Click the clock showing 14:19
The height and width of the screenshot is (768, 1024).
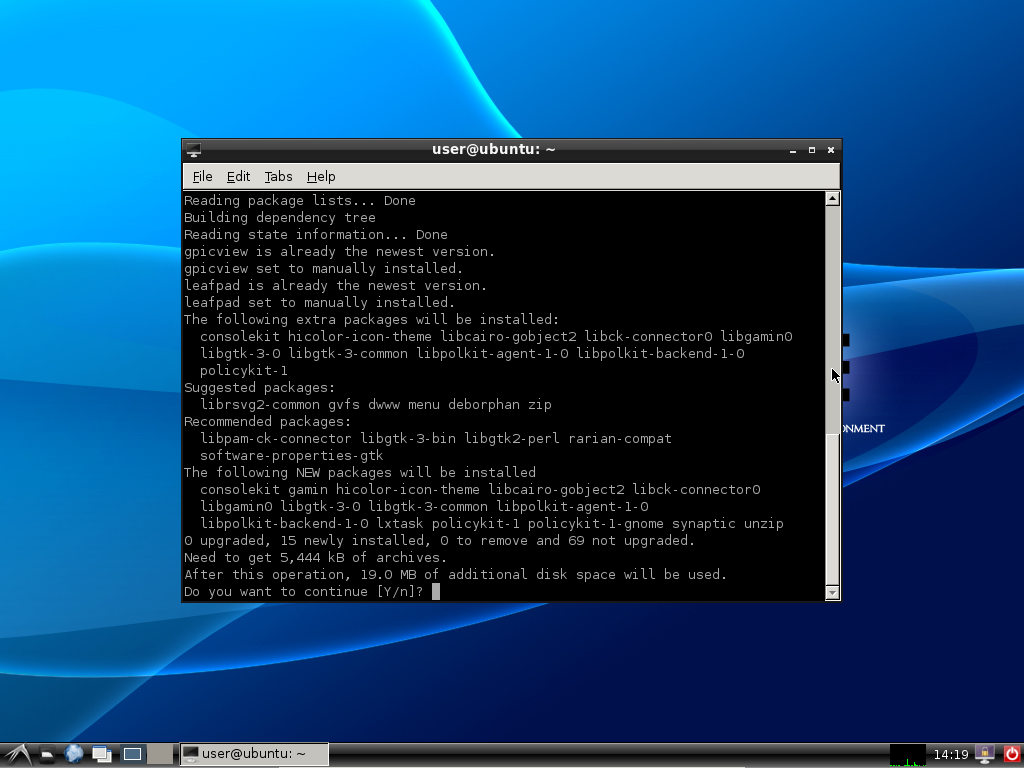point(952,754)
